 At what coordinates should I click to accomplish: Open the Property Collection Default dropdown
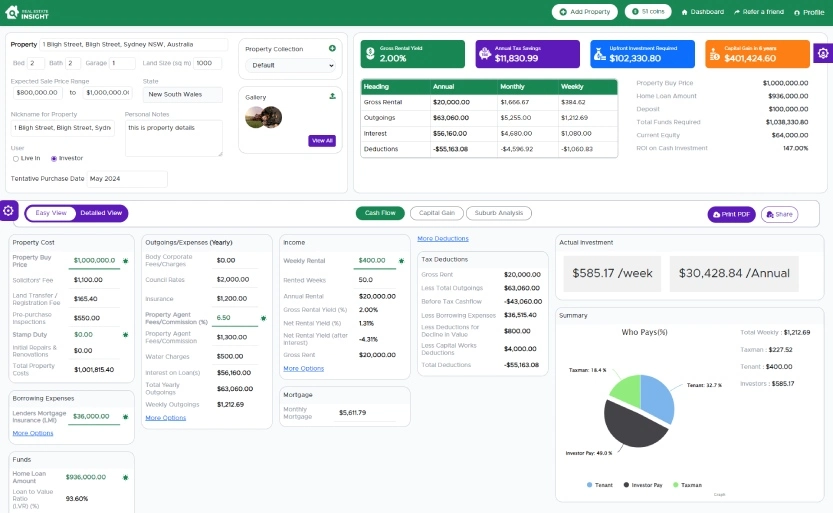click(x=290, y=65)
